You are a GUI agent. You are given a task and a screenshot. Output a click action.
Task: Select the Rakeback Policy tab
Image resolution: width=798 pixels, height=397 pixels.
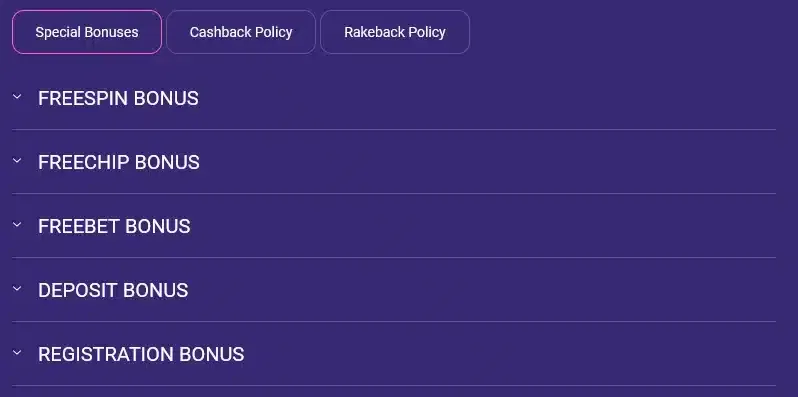[x=395, y=32]
